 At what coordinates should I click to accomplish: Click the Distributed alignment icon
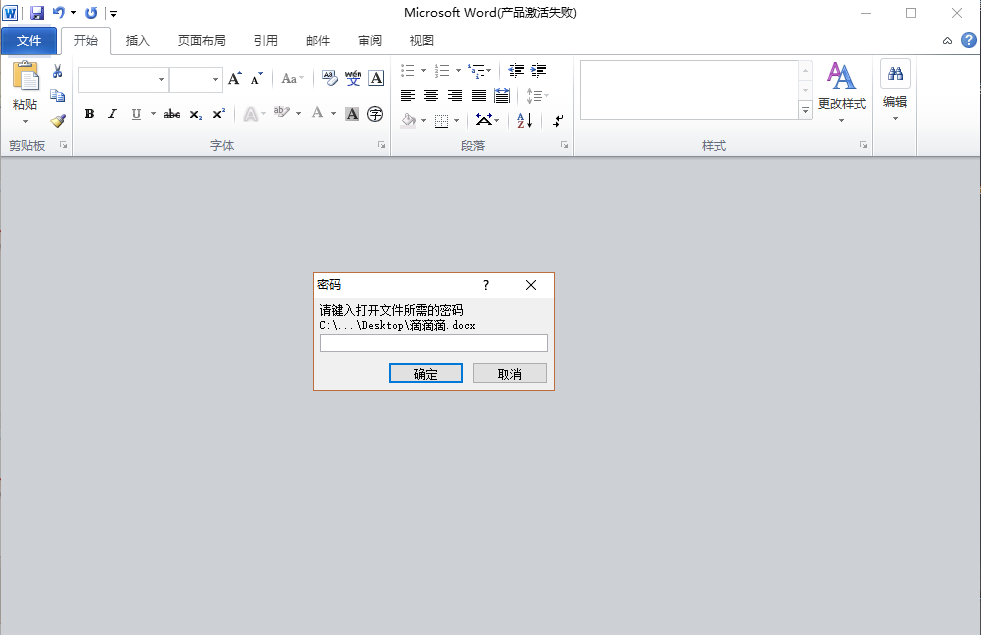coord(502,96)
